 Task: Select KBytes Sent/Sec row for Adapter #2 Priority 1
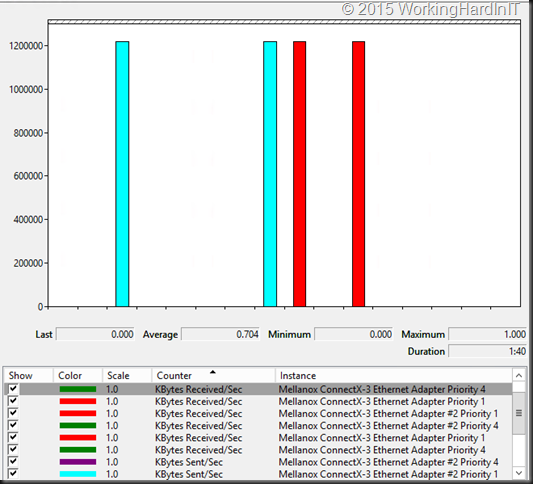click(x=258, y=474)
